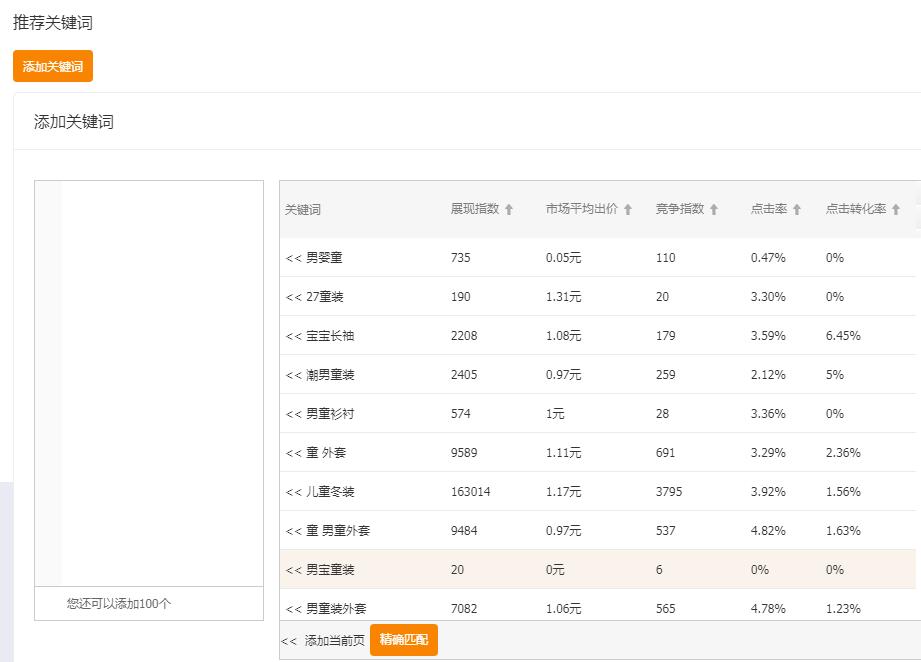Click click-rate value 3.92%
Image resolution: width=921 pixels, height=662 pixels.
[x=768, y=492]
